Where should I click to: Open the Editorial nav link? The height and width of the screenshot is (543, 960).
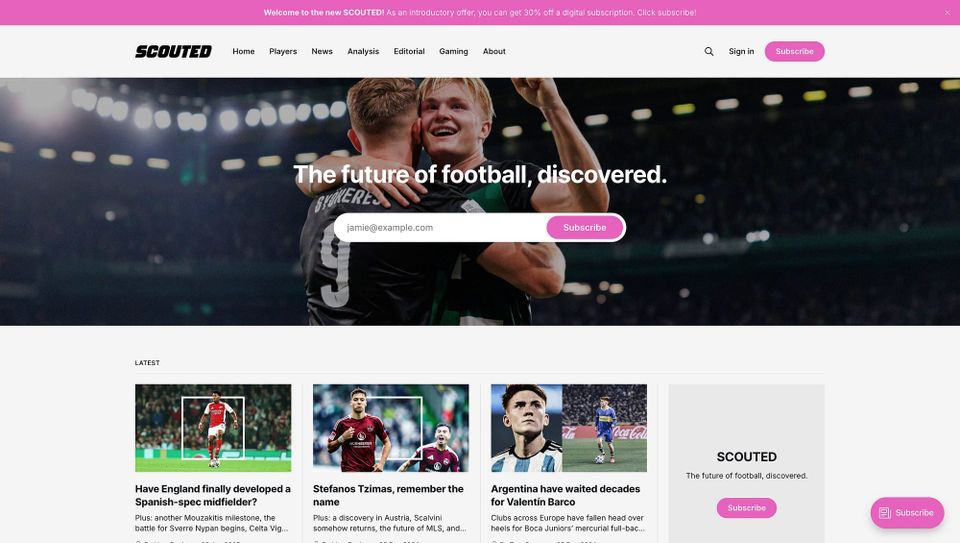pyautogui.click(x=409, y=51)
